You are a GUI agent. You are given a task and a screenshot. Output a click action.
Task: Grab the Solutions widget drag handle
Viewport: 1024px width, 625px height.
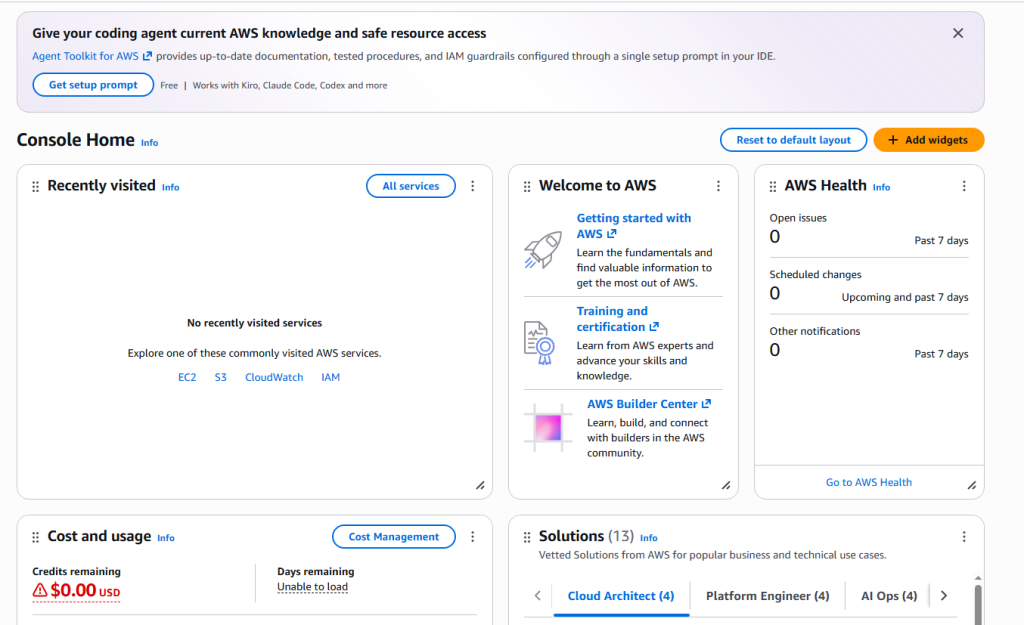coord(527,537)
